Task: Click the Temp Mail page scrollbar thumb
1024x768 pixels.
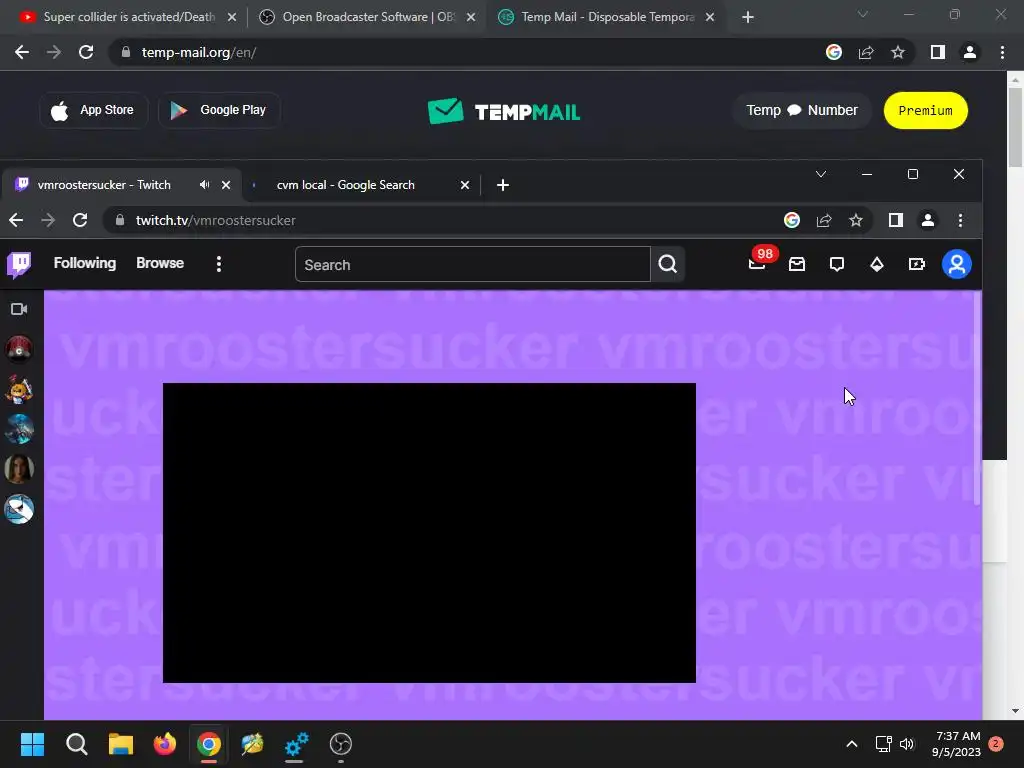Action: (x=1016, y=127)
